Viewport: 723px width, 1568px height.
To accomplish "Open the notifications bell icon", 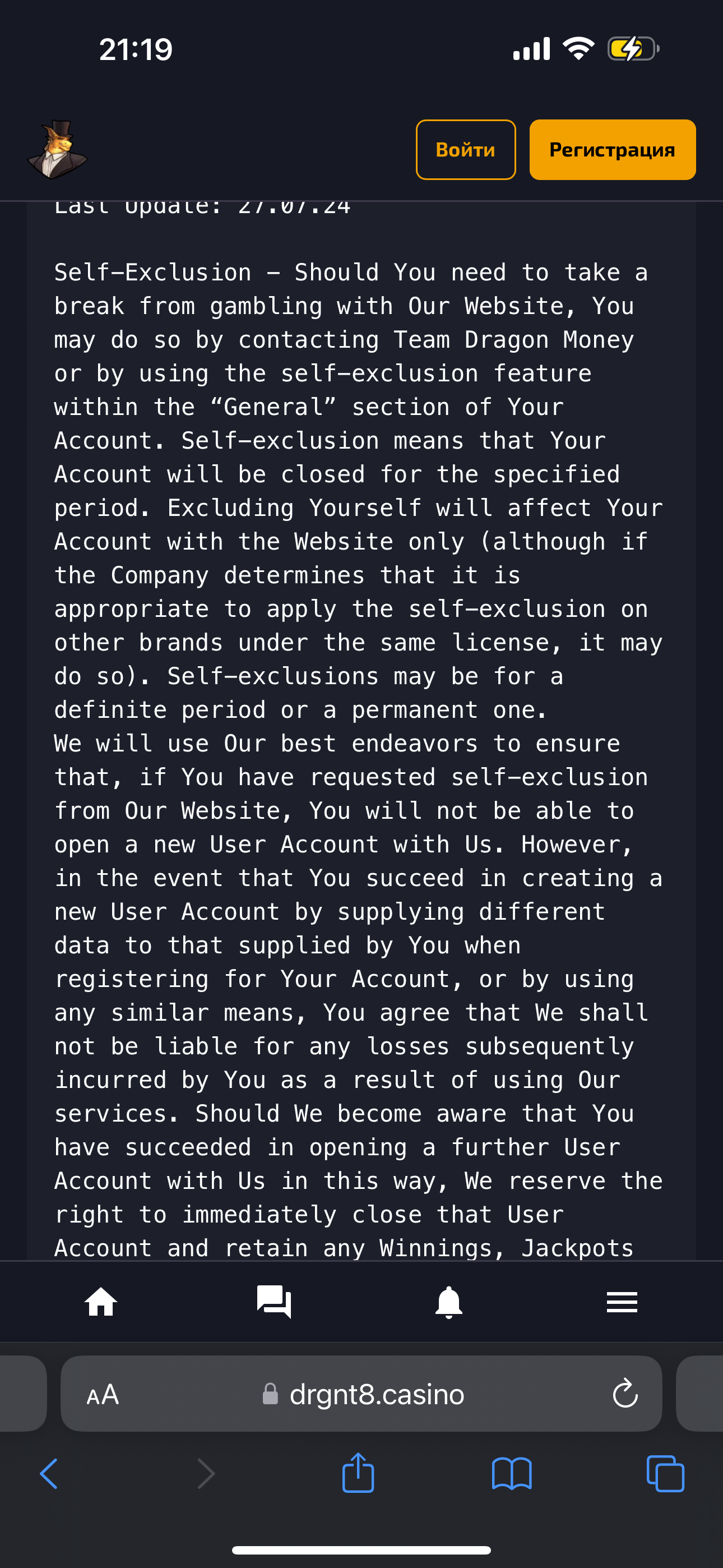I will [448, 1302].
